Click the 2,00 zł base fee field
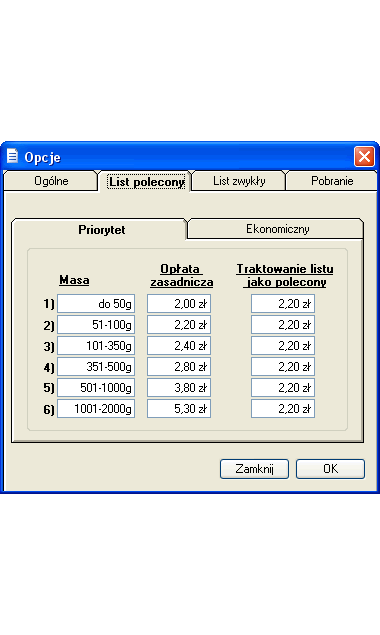380x635 pixels. point(179,304)
